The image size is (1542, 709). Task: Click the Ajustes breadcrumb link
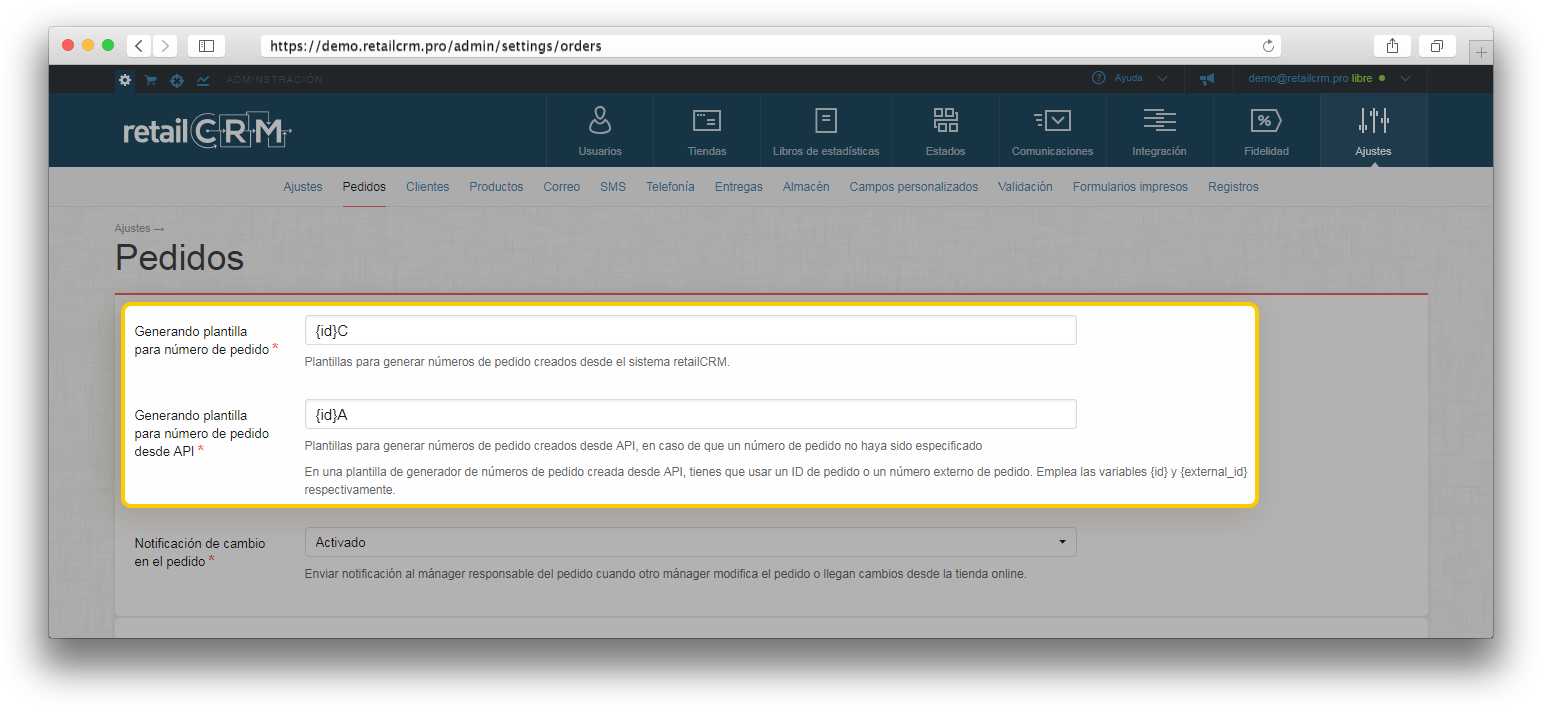click(x=132, y=229)
